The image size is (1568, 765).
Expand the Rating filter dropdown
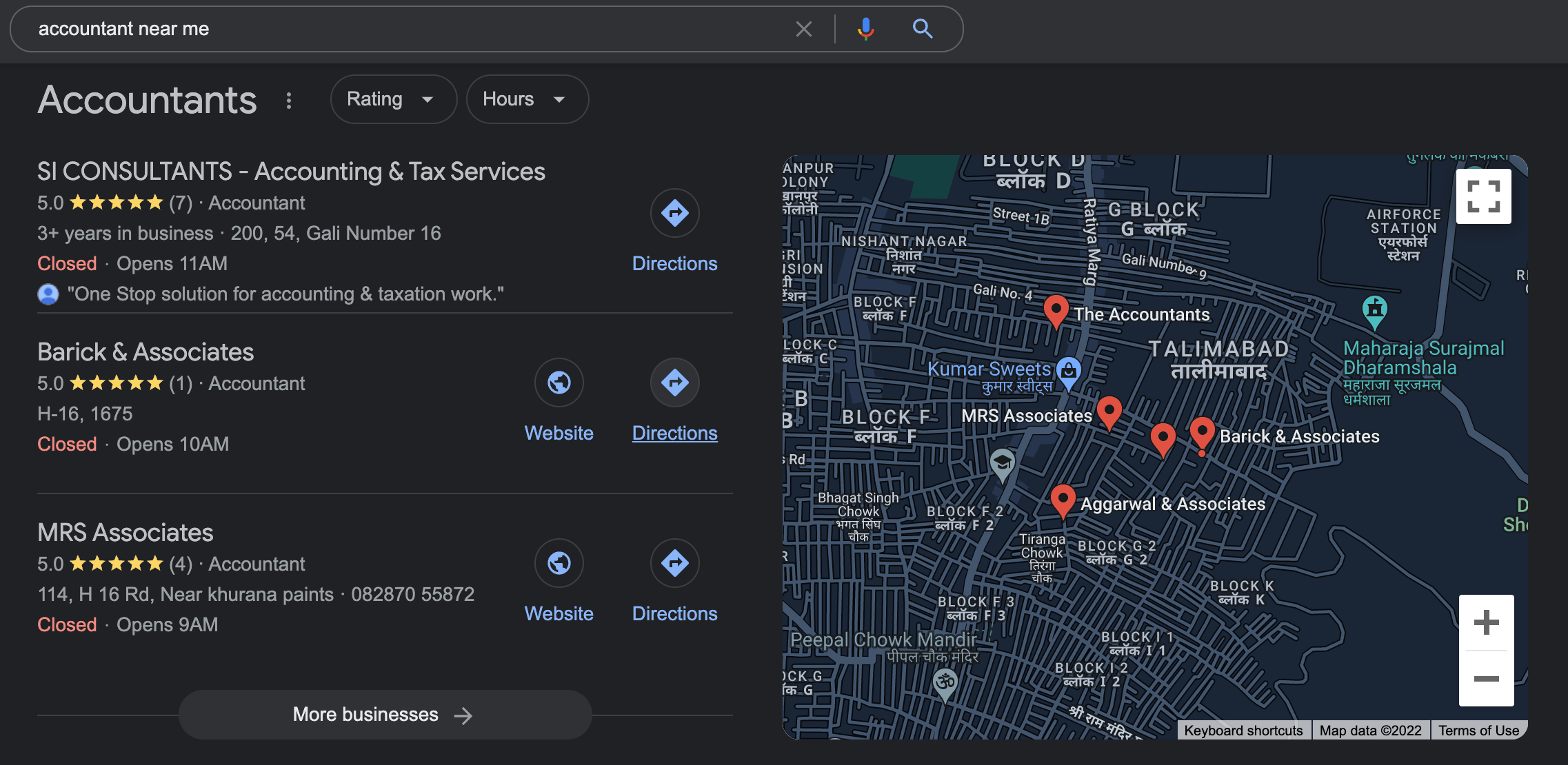[393, 99]
